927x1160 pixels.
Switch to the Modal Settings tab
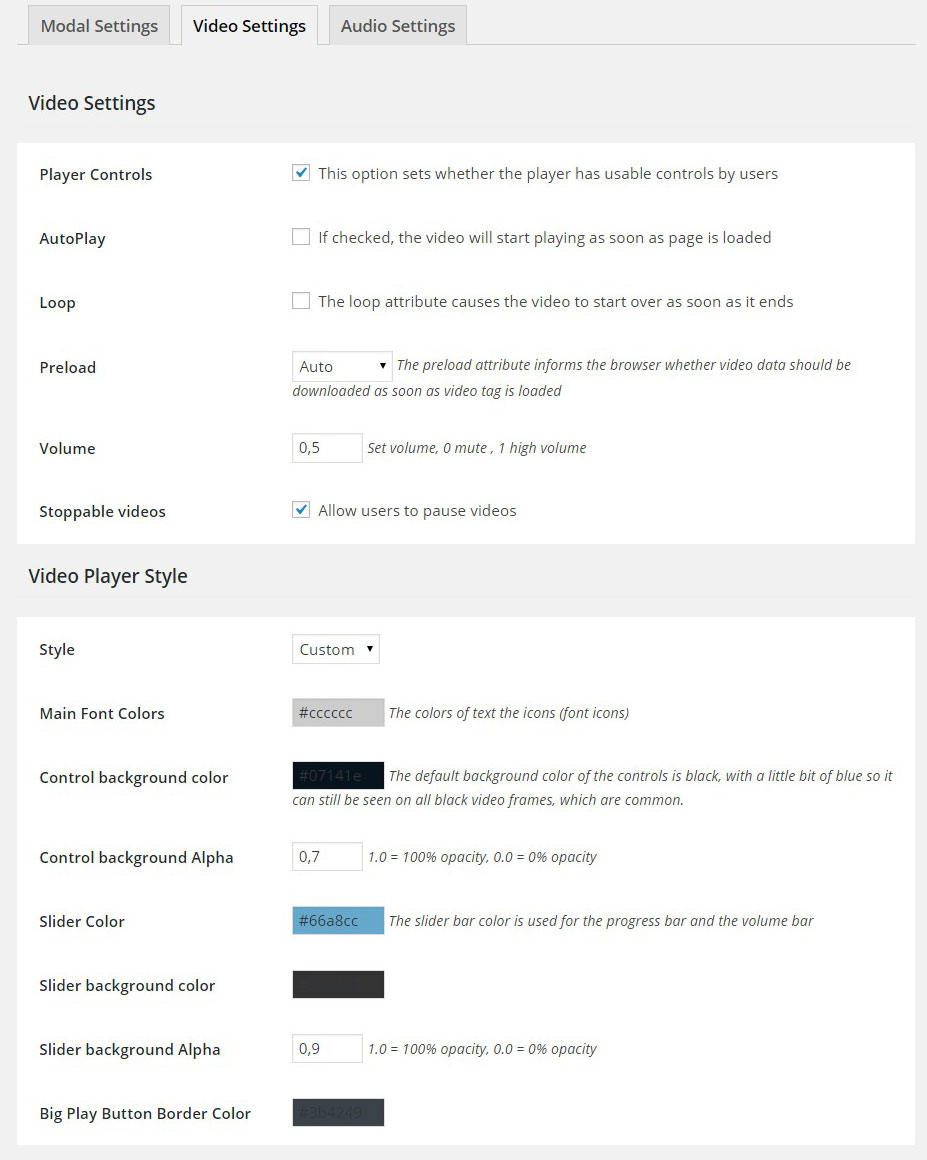click(x=99, y=26)
